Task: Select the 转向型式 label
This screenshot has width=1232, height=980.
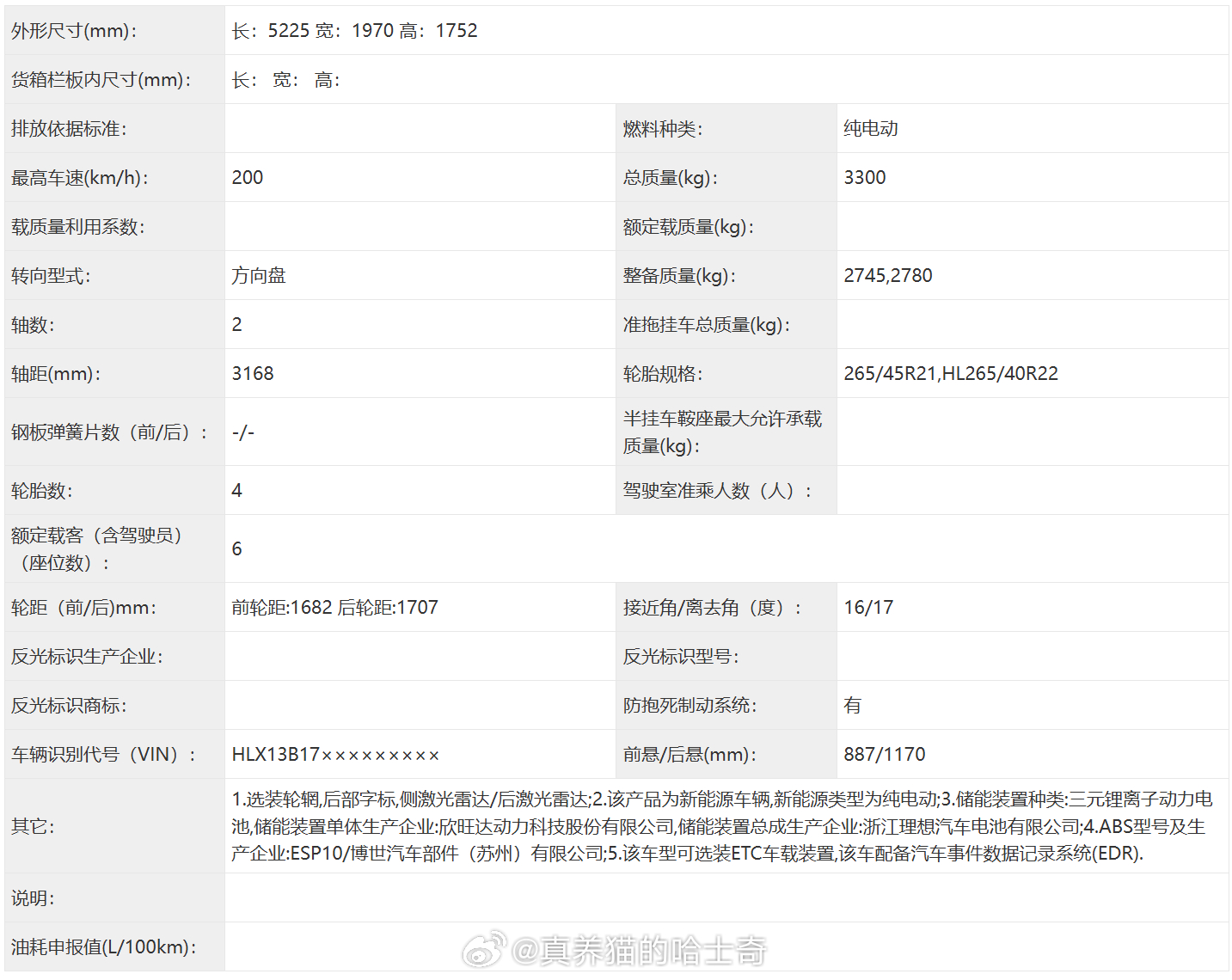Action: tap(51, 276)
